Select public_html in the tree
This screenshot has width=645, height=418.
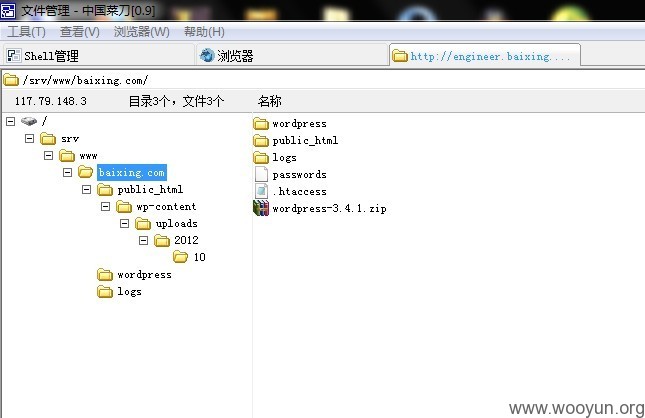pyautogui.click(x=150, y=190)
